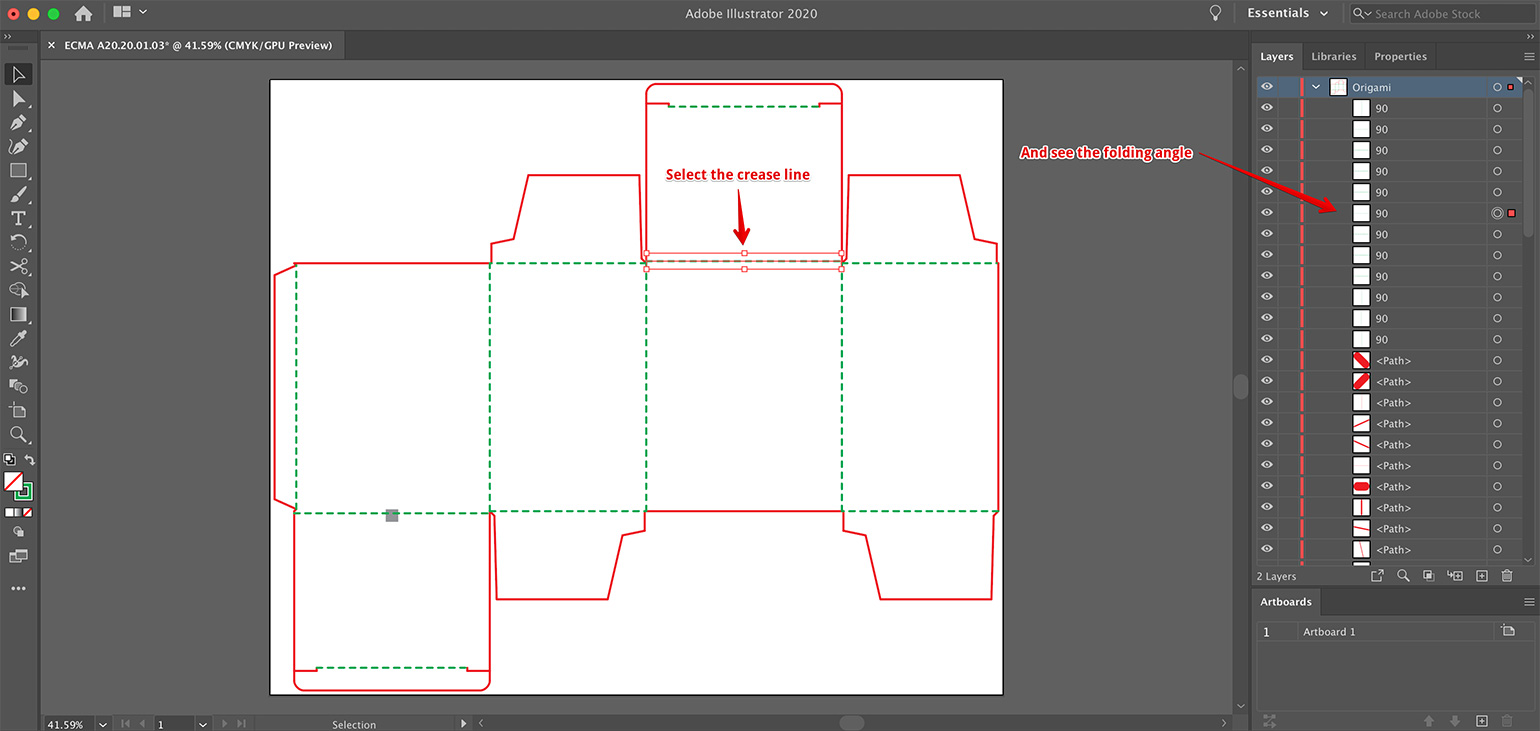Open the Essentials workspace dropdown
Screen dimensions: 1540x731
[1288, 13]
